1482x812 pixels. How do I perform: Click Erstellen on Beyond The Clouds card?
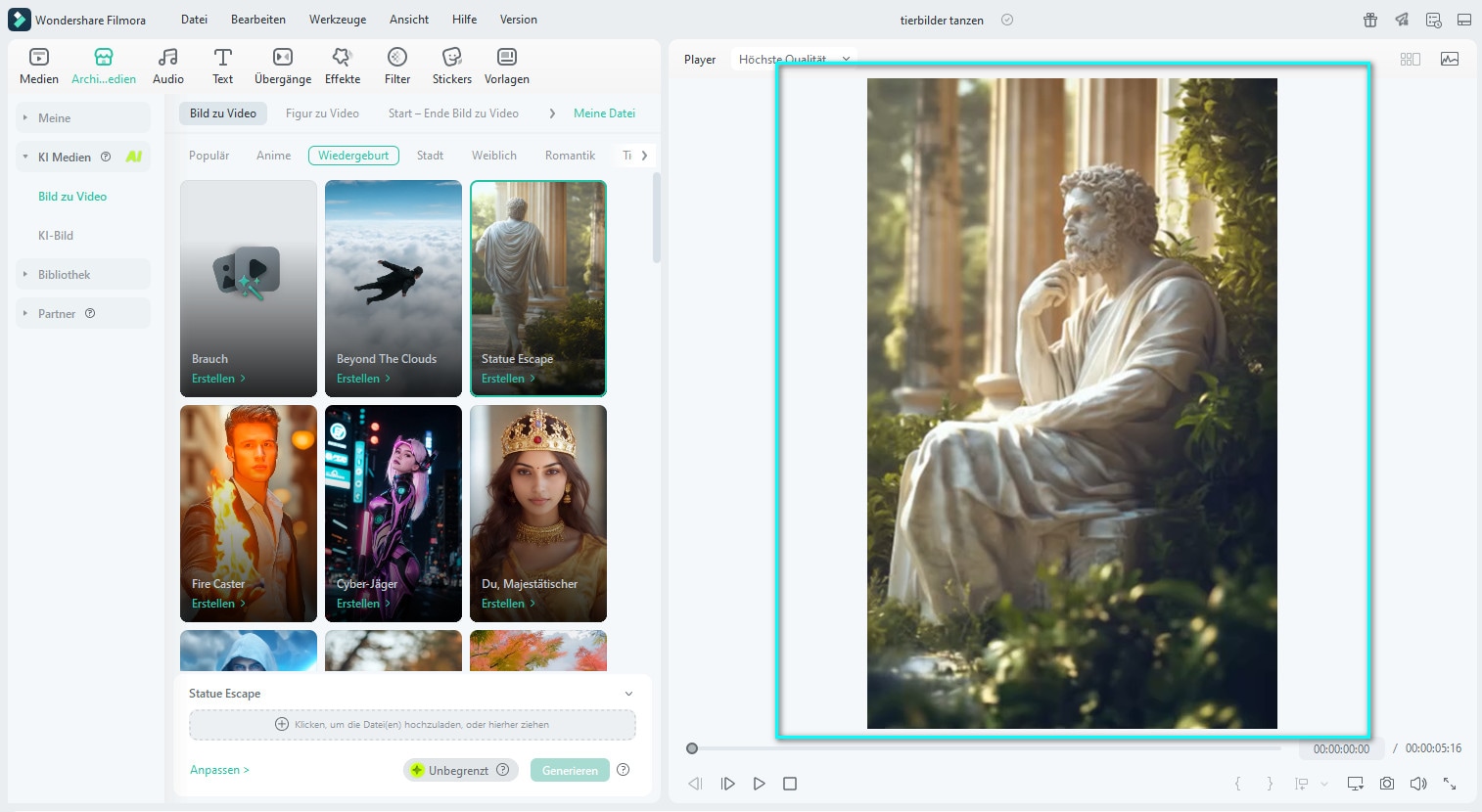pos(363,379)
